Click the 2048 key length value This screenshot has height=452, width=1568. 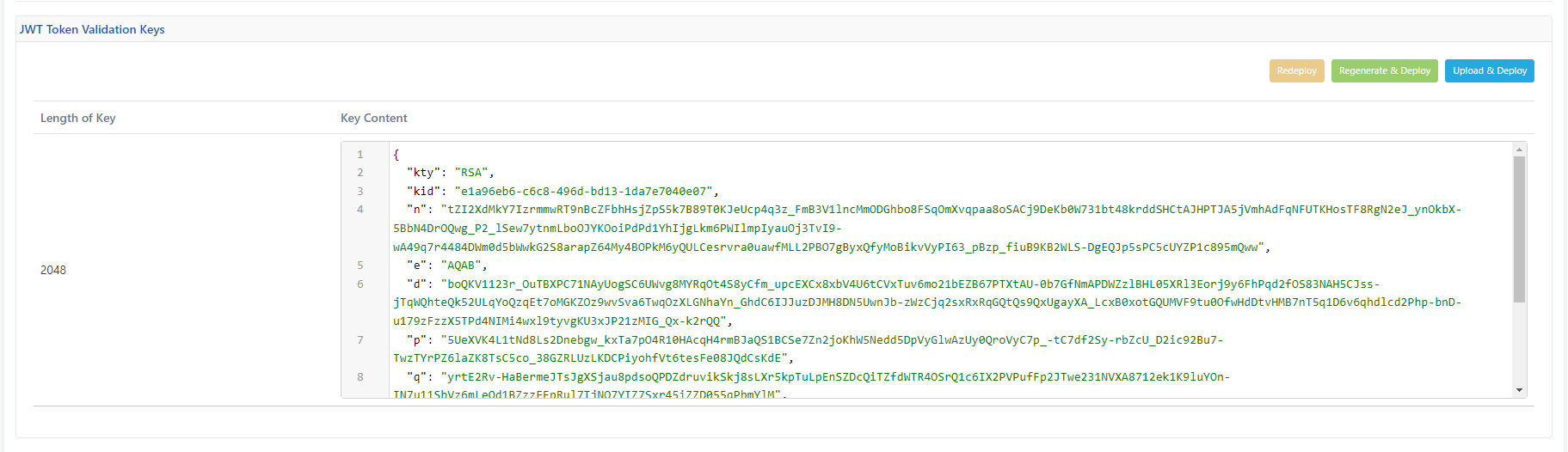tap(53, 270)
